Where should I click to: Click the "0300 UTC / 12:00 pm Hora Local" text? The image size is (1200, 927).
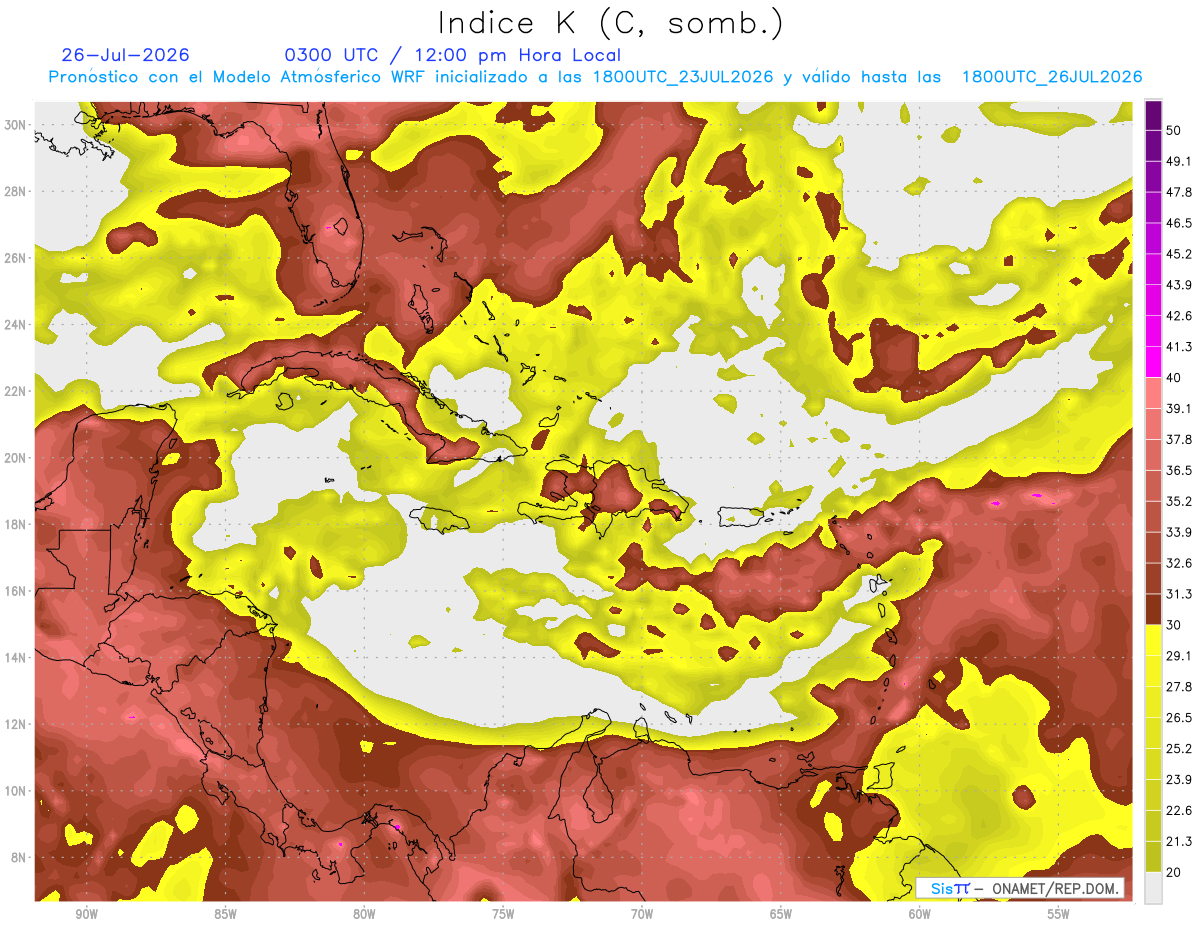(x=453, y=55)
